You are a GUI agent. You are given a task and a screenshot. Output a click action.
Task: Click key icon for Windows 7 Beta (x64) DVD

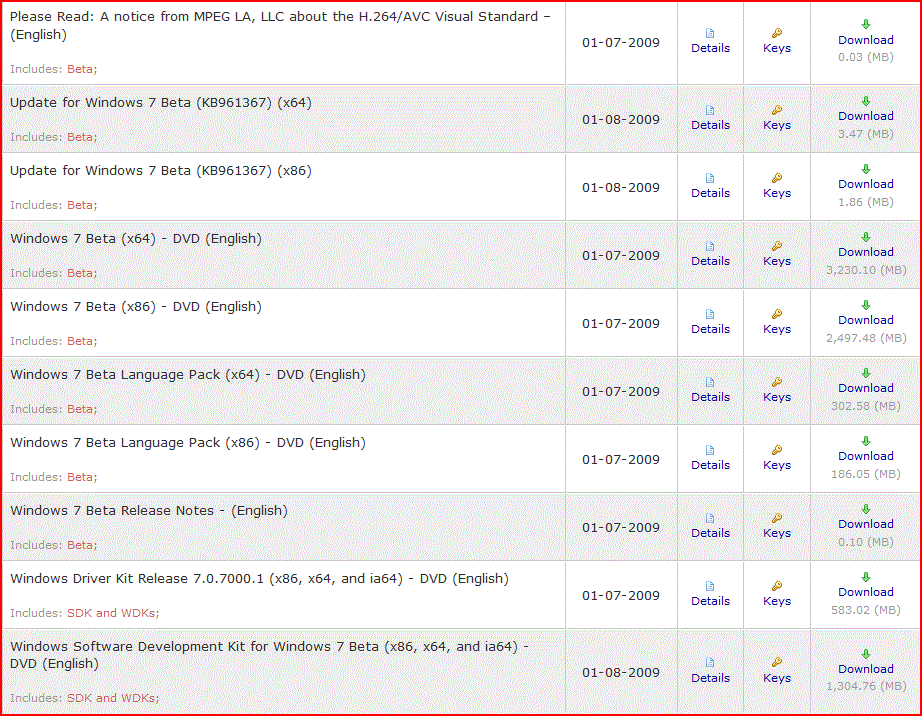point(777,246)
